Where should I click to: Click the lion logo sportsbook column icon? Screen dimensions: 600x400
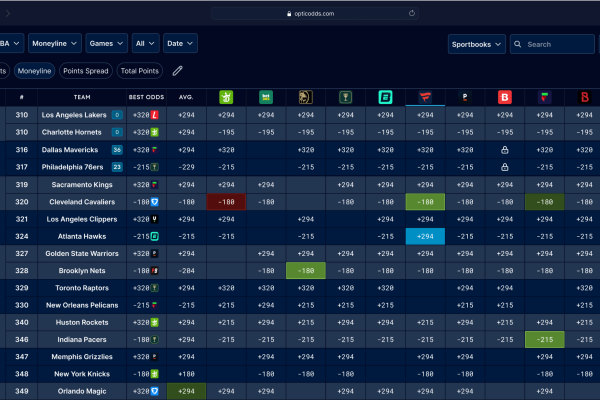(x=305, y=97)
